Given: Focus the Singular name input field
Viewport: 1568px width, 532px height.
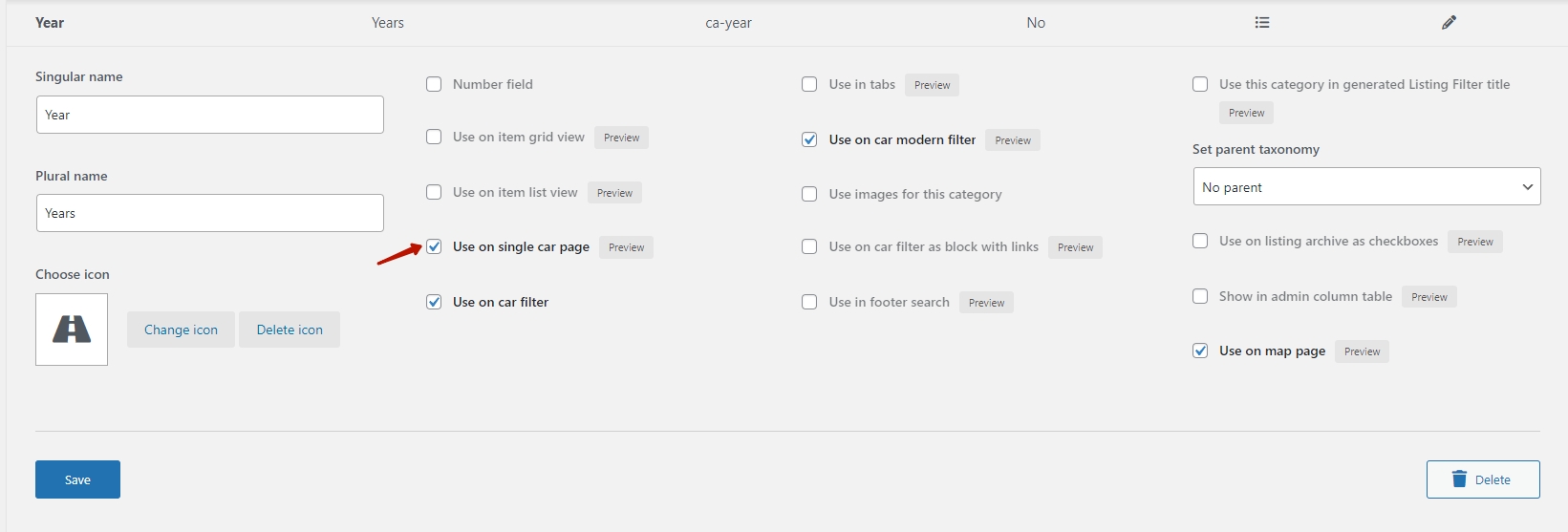Looking at the screenshot, I should click(x=209, y=115).
